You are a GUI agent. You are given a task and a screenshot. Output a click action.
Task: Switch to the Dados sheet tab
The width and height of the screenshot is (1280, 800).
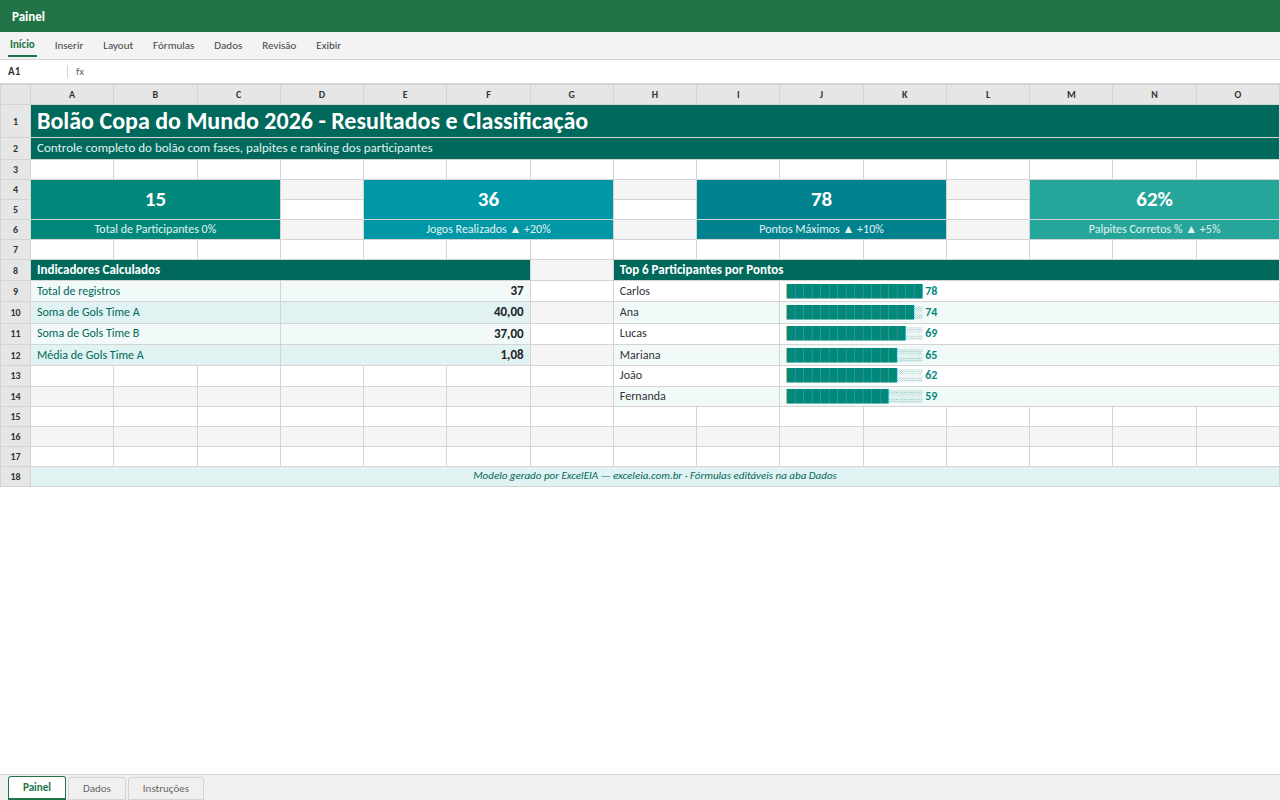pyautogui.click(x=97, y=788)
